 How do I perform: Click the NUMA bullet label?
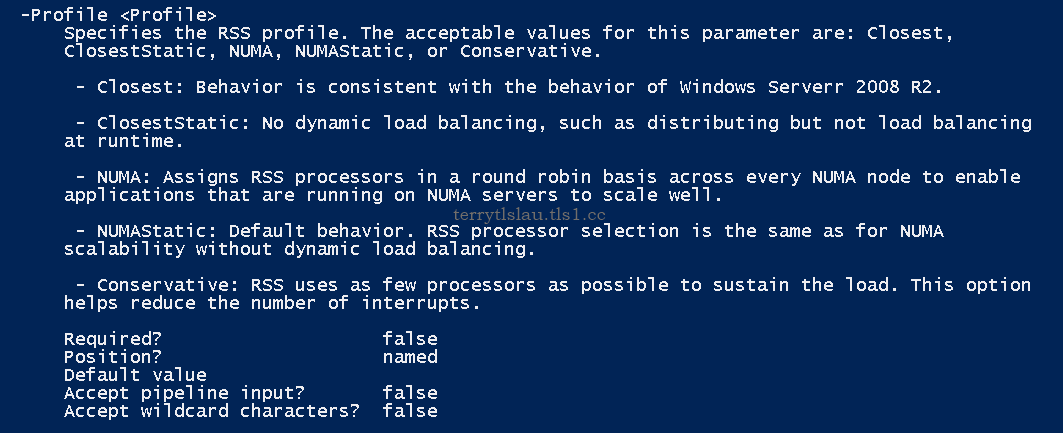coord(118,177)
